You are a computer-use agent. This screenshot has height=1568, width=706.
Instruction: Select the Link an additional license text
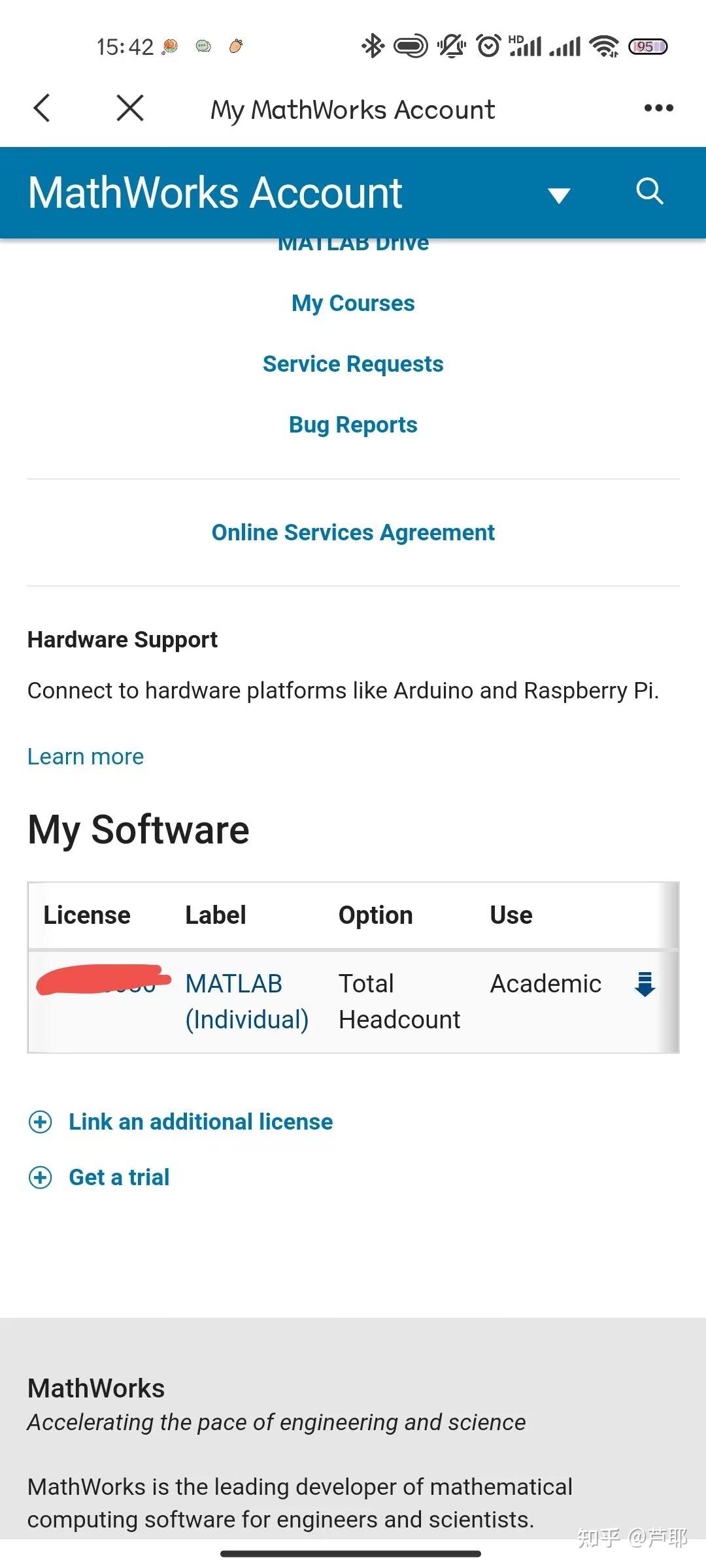(201, 1122)
